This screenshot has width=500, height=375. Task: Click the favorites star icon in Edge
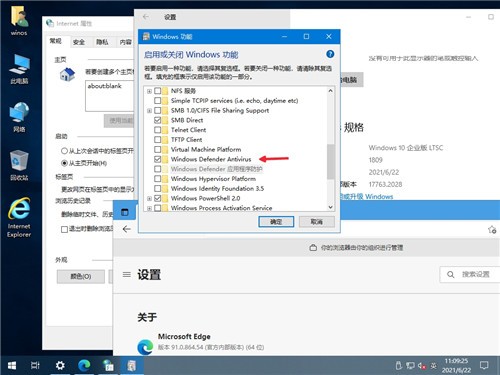(492, 230)
